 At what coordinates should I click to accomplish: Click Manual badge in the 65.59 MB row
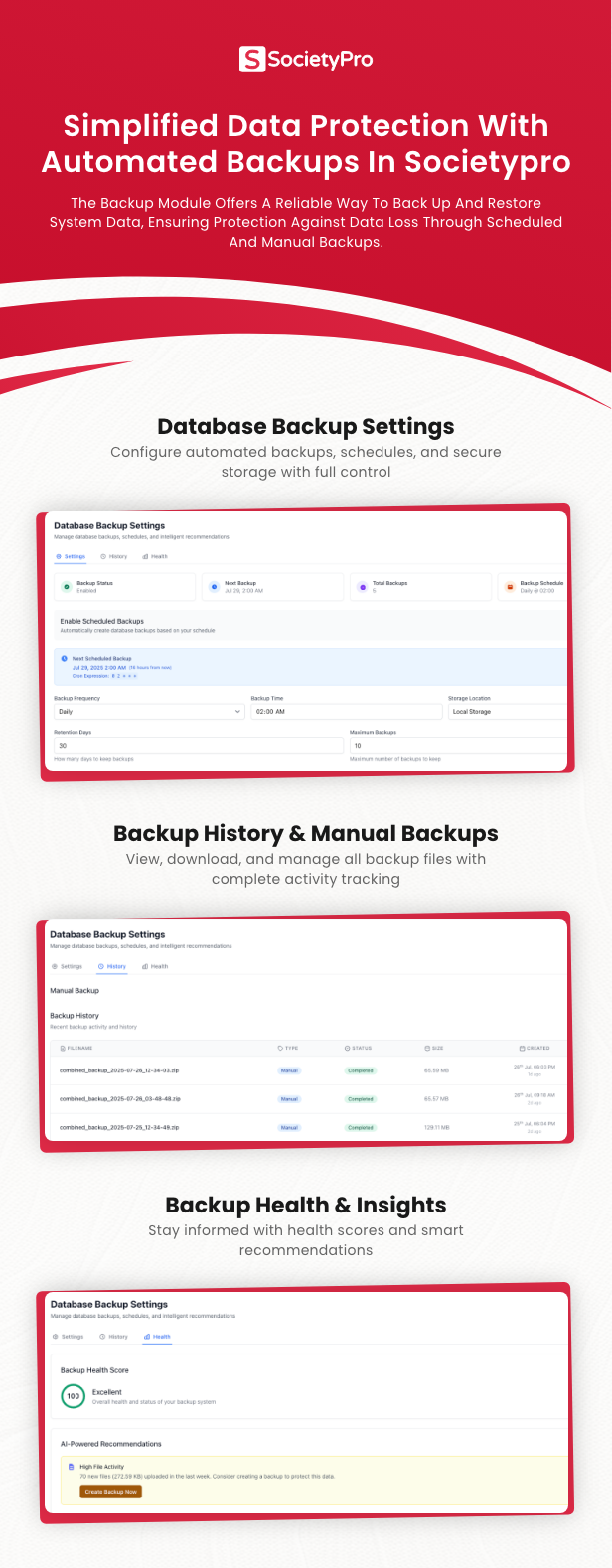click(289, 1070)
